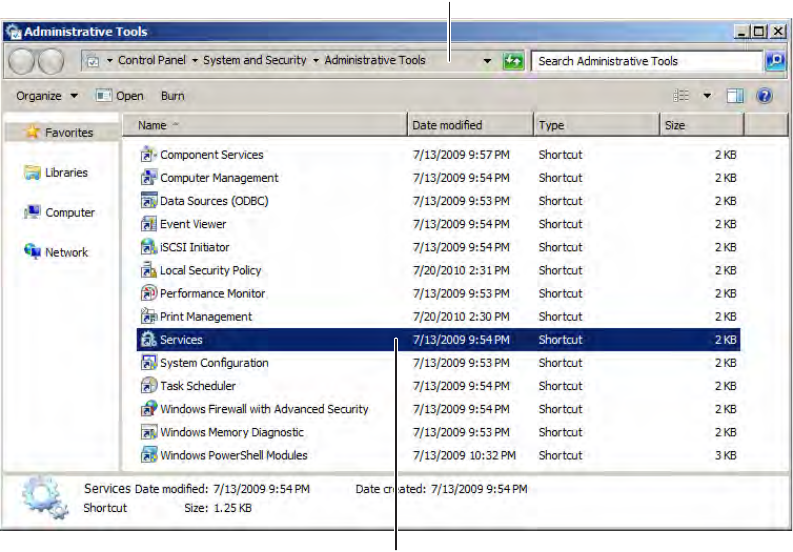Click the iSCSI Initiator icon
Image resolution: width=793 pixels, height=552 pixels.
149,247
